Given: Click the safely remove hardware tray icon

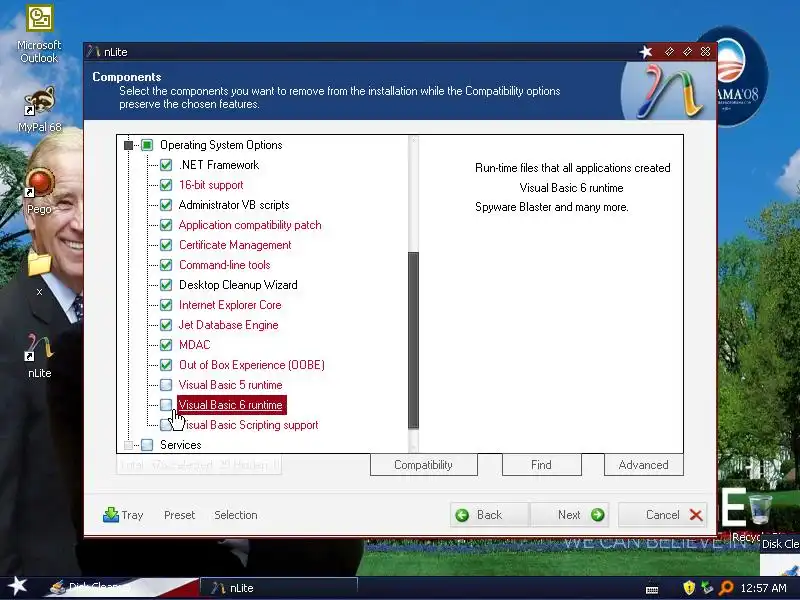Looking at the screenshot, I should 707,588.
